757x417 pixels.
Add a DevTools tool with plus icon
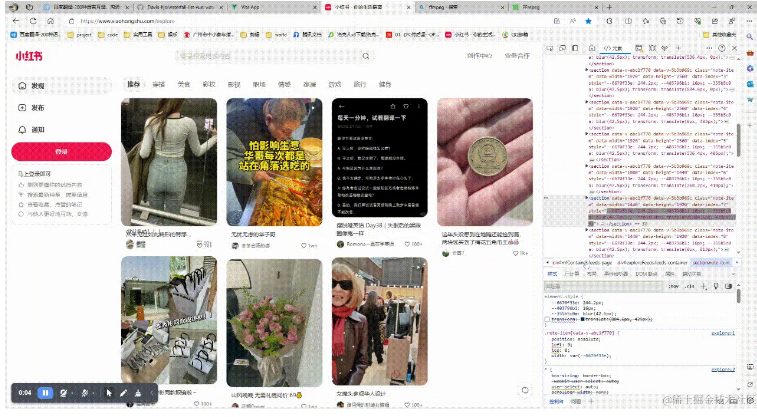tap(678, 48)
